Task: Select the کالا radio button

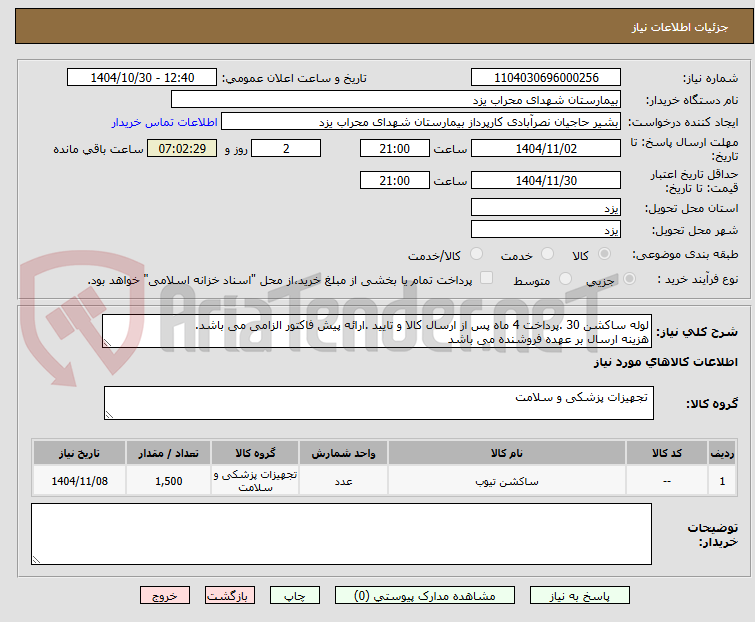Action: click(x=604, y=254)
